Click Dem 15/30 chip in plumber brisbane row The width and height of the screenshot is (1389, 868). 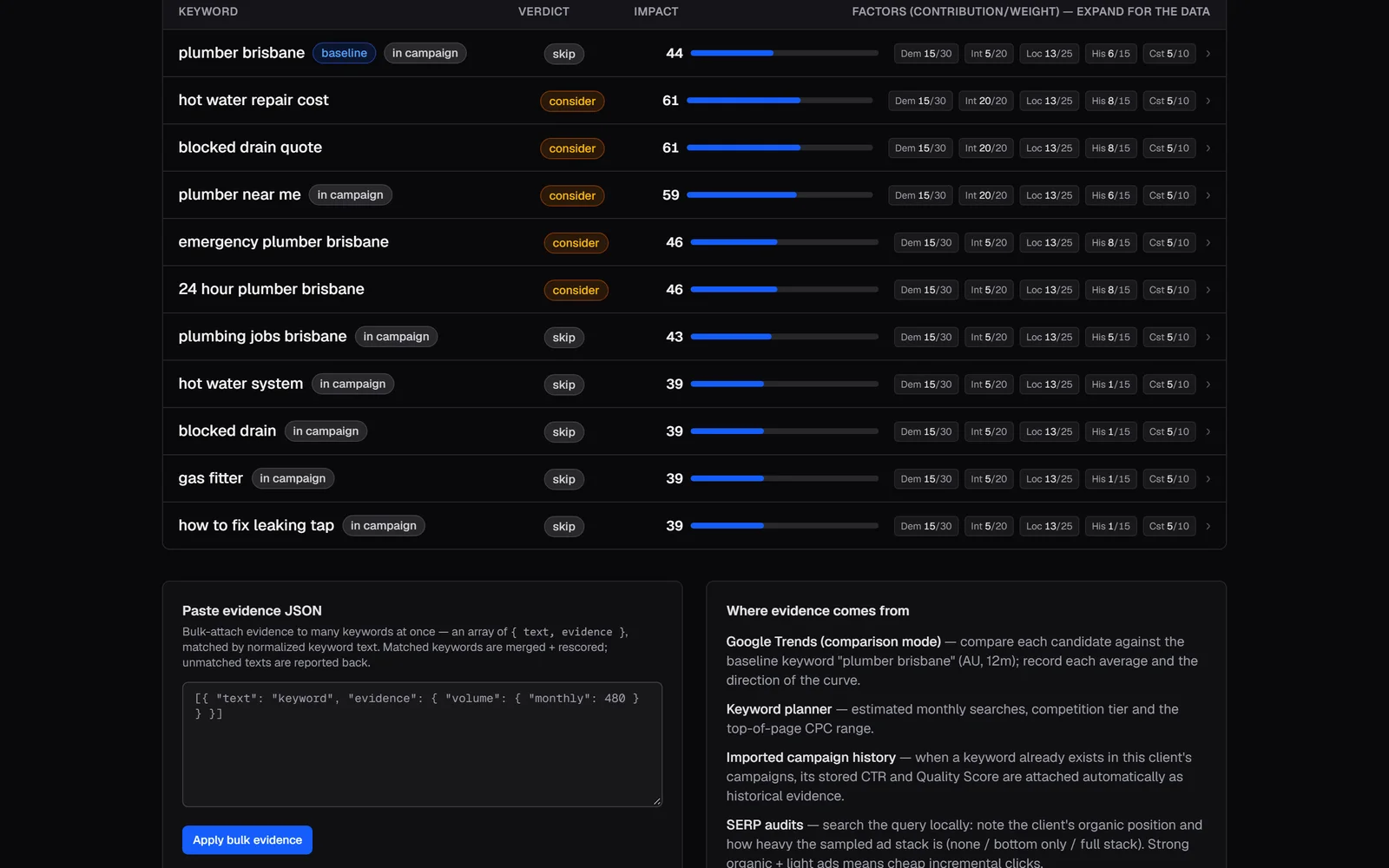(x=925, y=54)
